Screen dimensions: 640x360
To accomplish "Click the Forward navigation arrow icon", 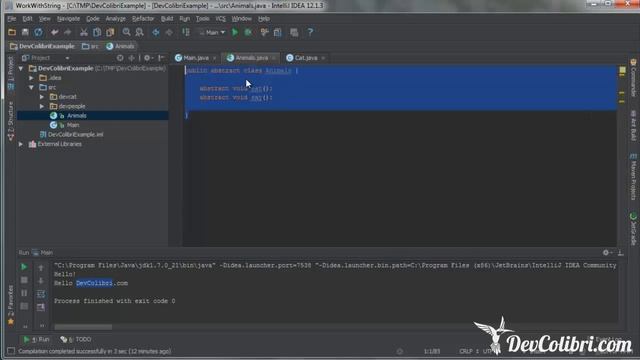I will [169, 32].
